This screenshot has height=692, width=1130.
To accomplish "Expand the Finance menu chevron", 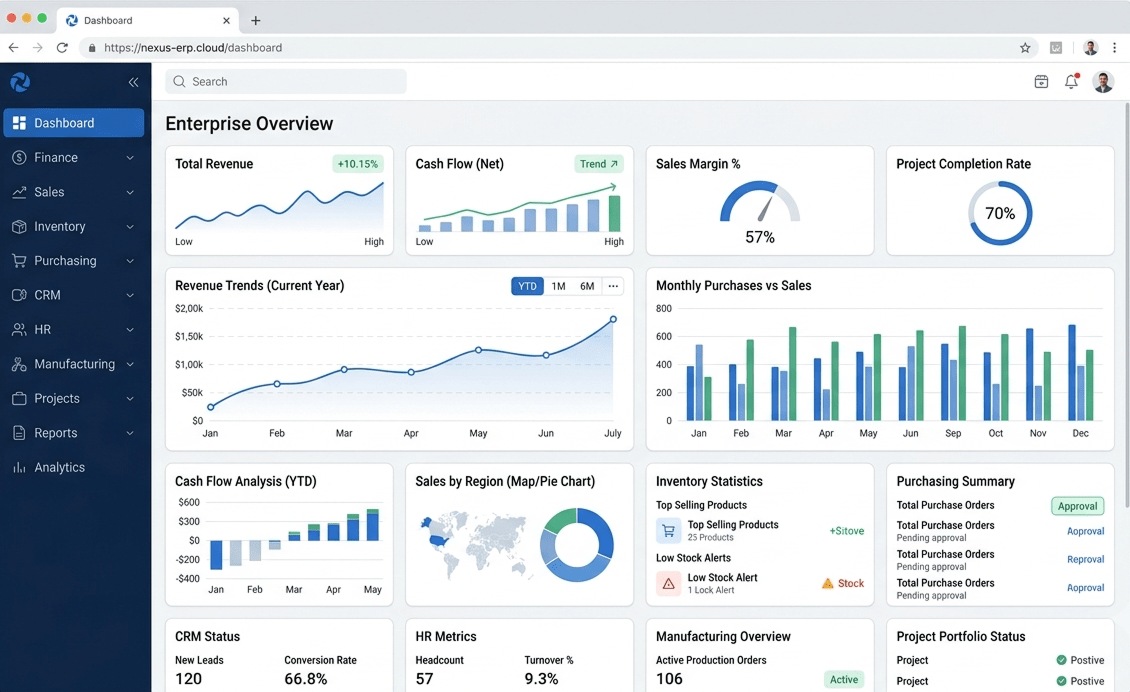I will (x=130, y=158).
